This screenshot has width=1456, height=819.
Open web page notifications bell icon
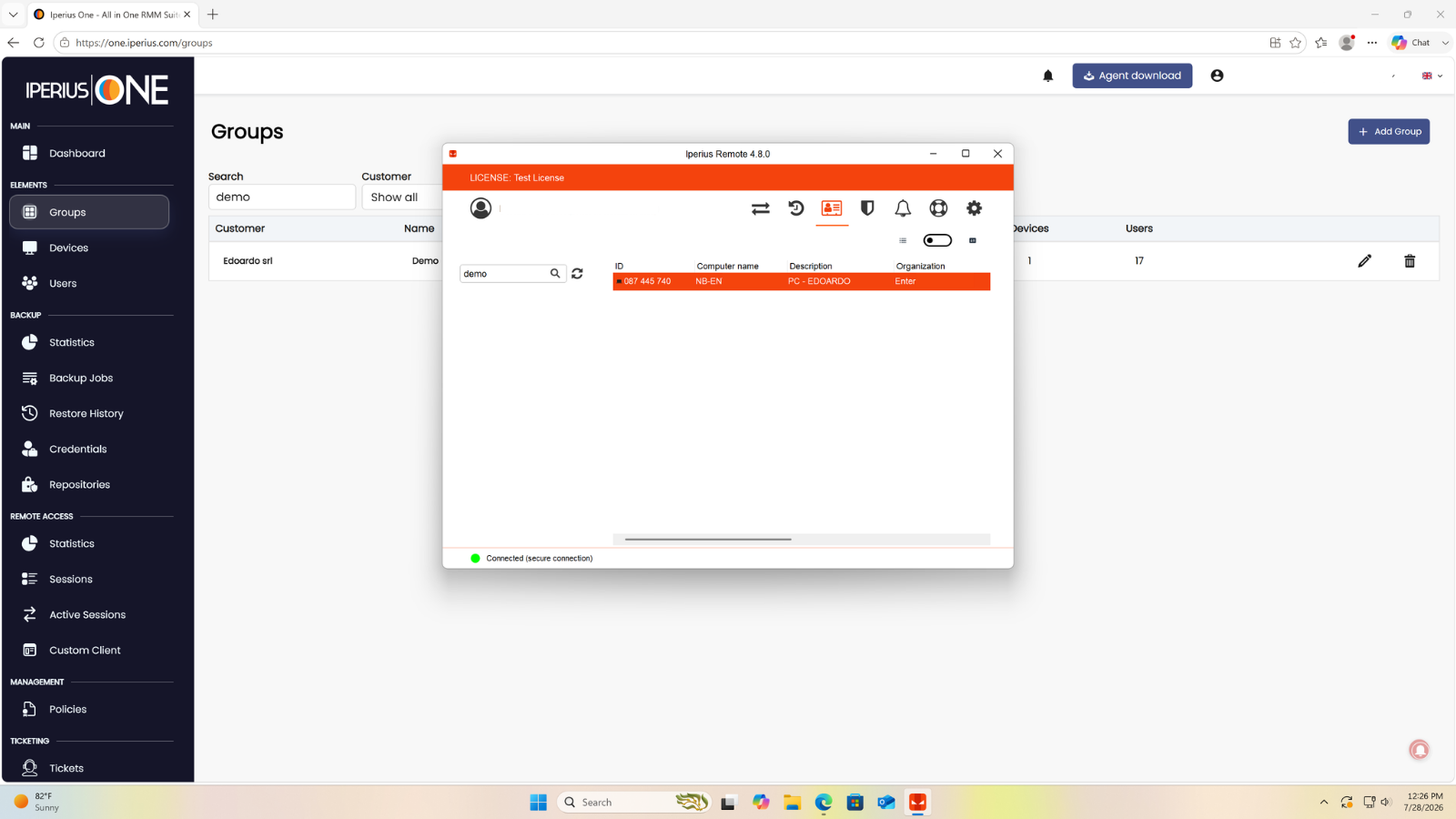pos(1048,76)
